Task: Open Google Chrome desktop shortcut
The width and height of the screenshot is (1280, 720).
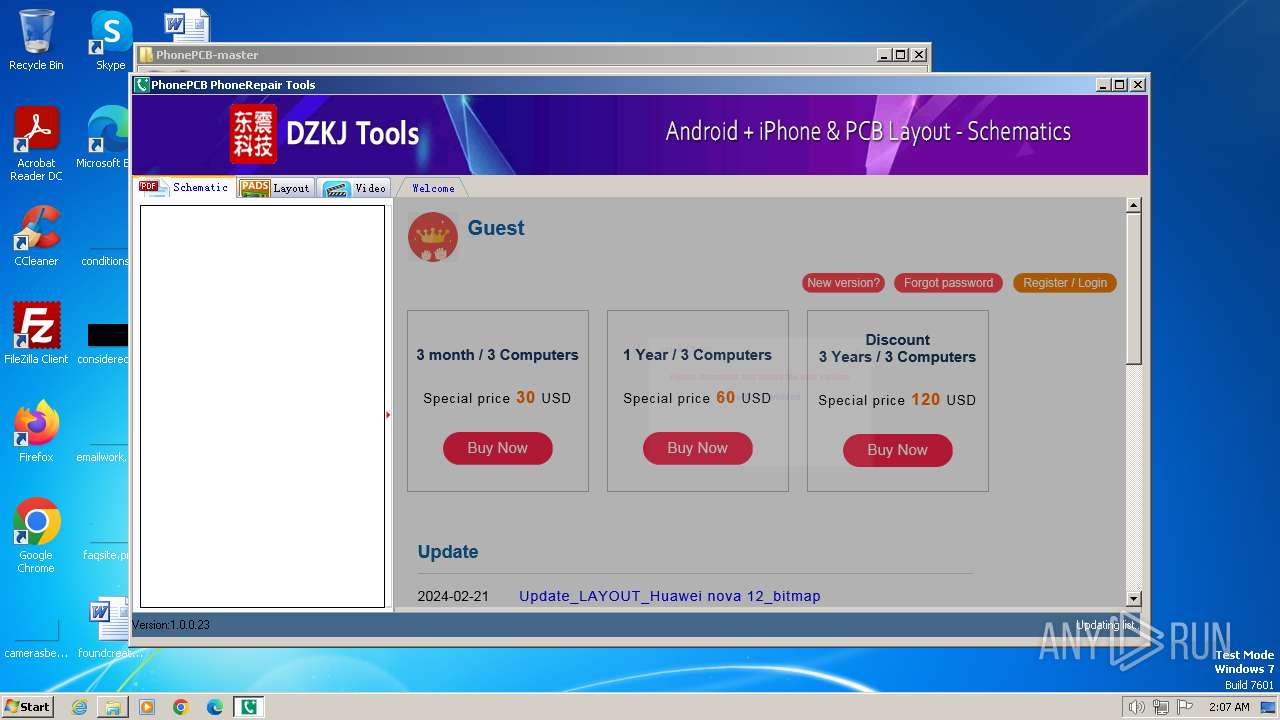Action: click(x=36, y=536)
